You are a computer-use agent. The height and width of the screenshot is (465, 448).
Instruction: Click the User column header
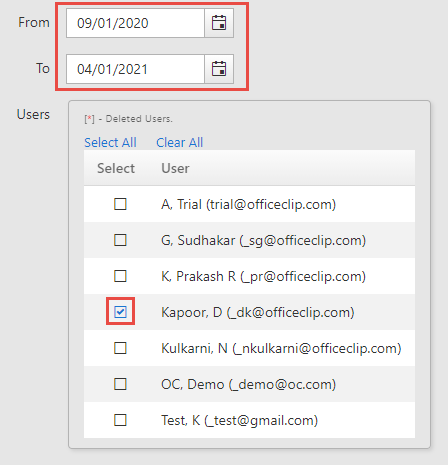tap(175, 168)
